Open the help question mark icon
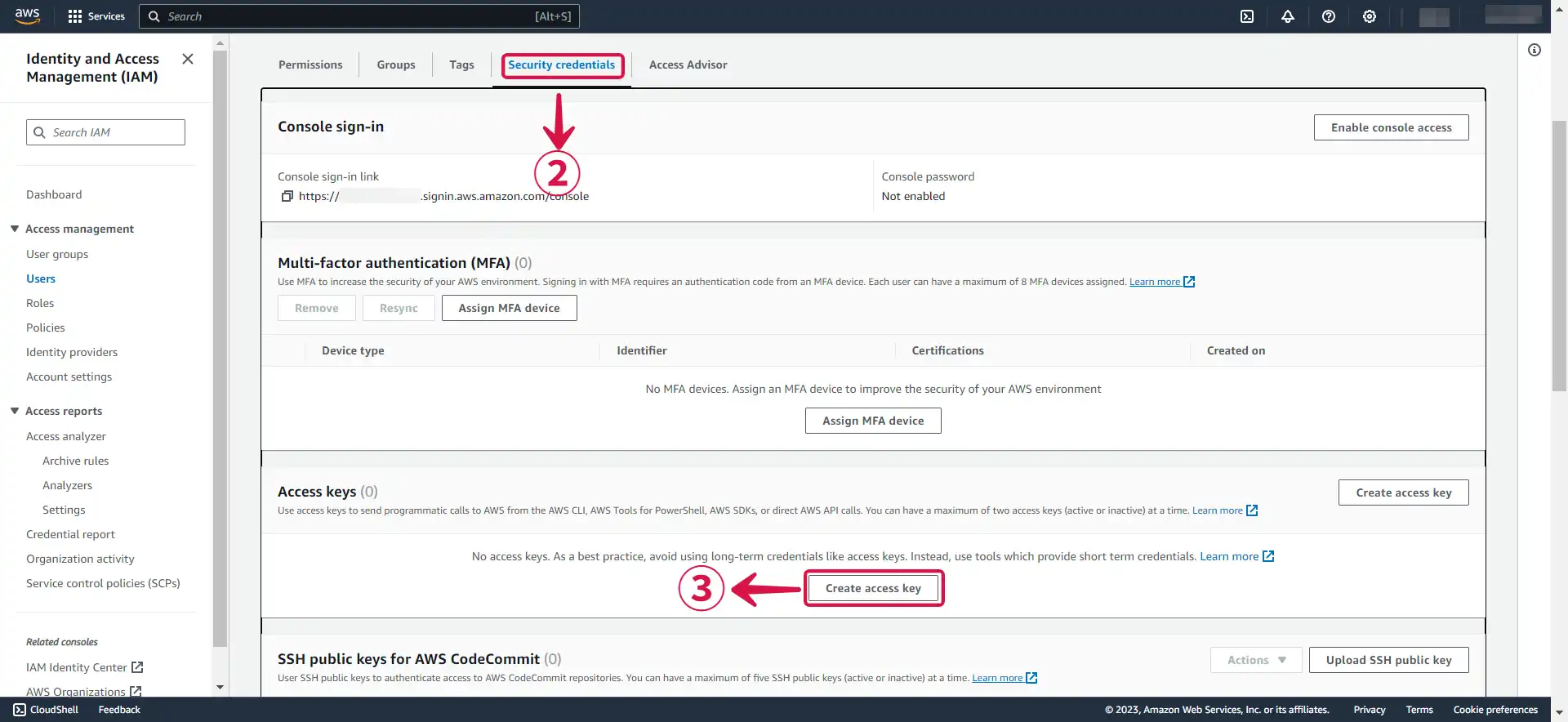 pyautogui.click(x=1329, y=16)
